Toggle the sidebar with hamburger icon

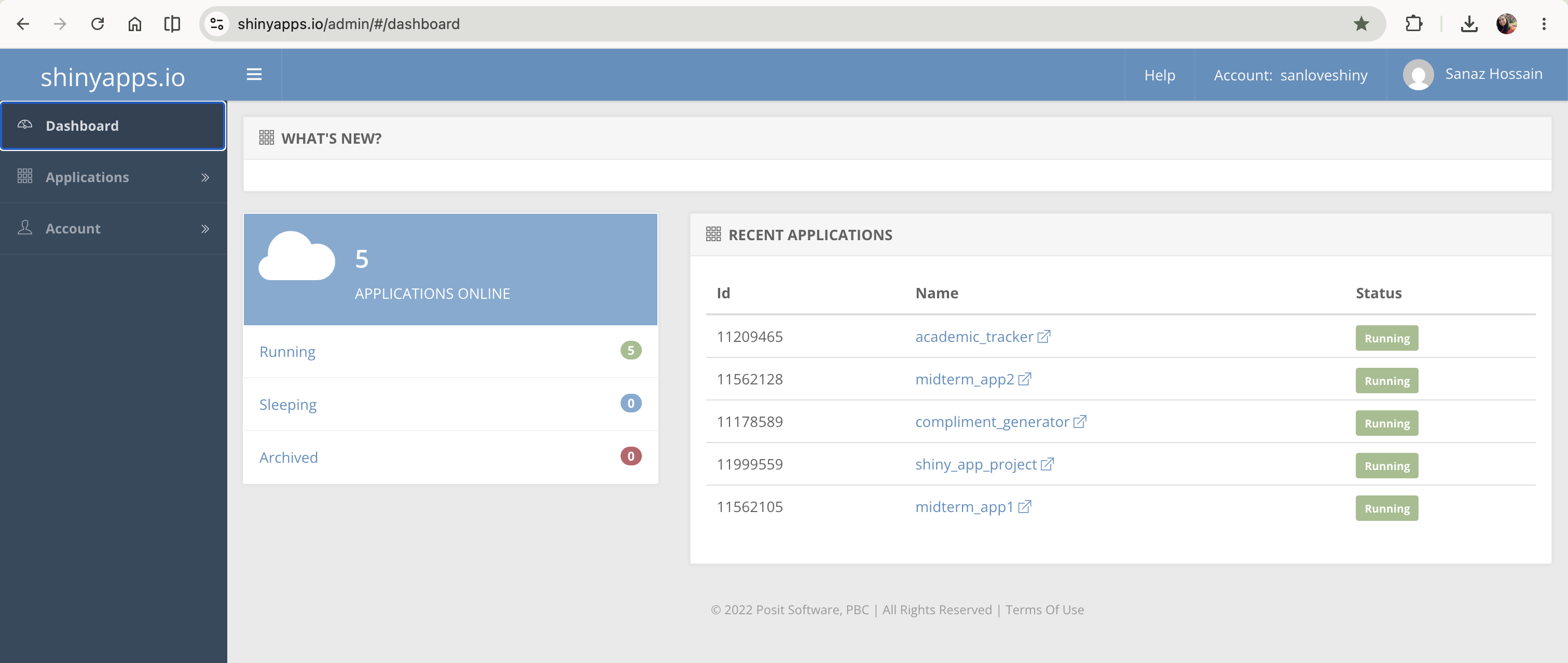click(x=254, y=74)
